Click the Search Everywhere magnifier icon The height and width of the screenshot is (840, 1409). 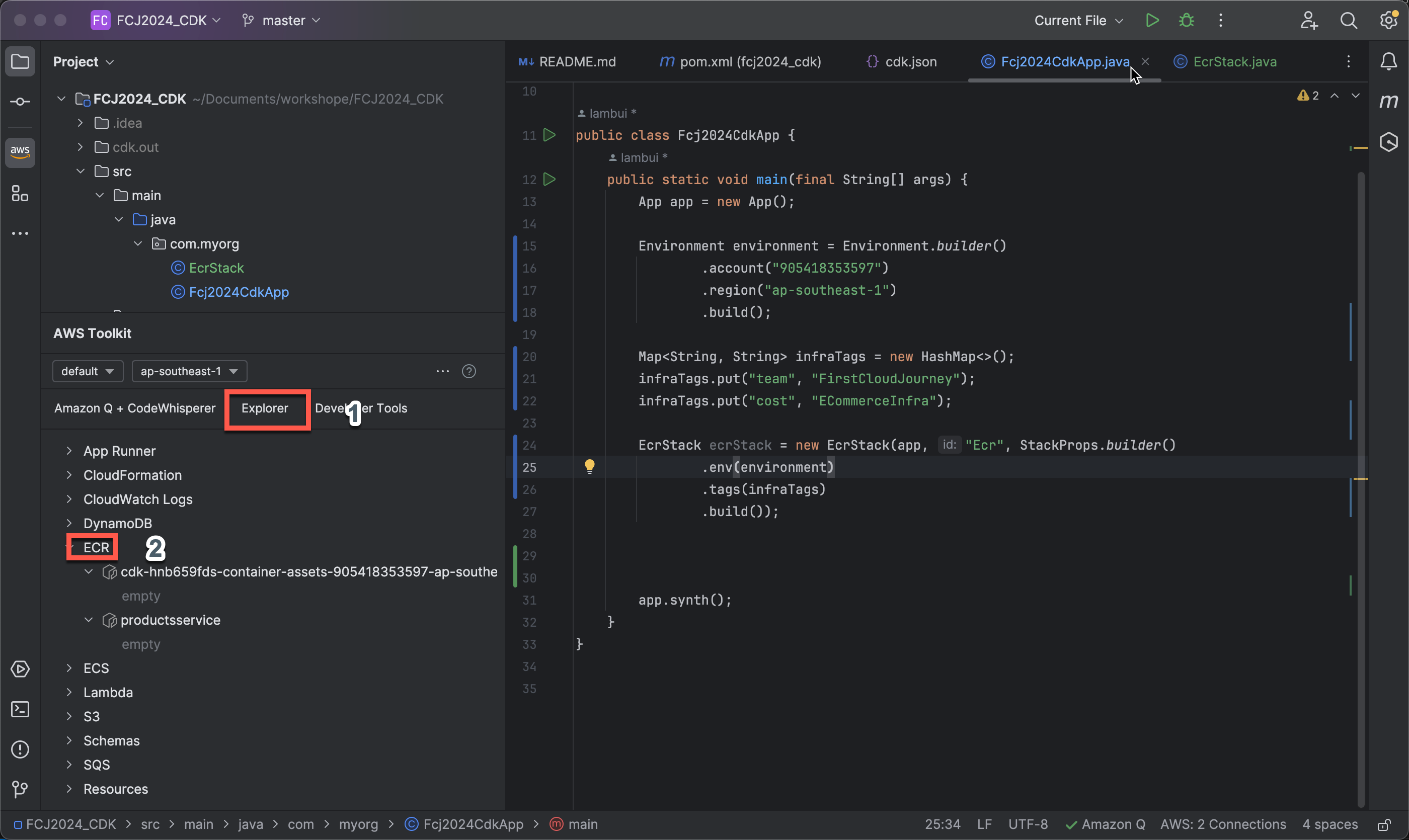(1349, 21)
